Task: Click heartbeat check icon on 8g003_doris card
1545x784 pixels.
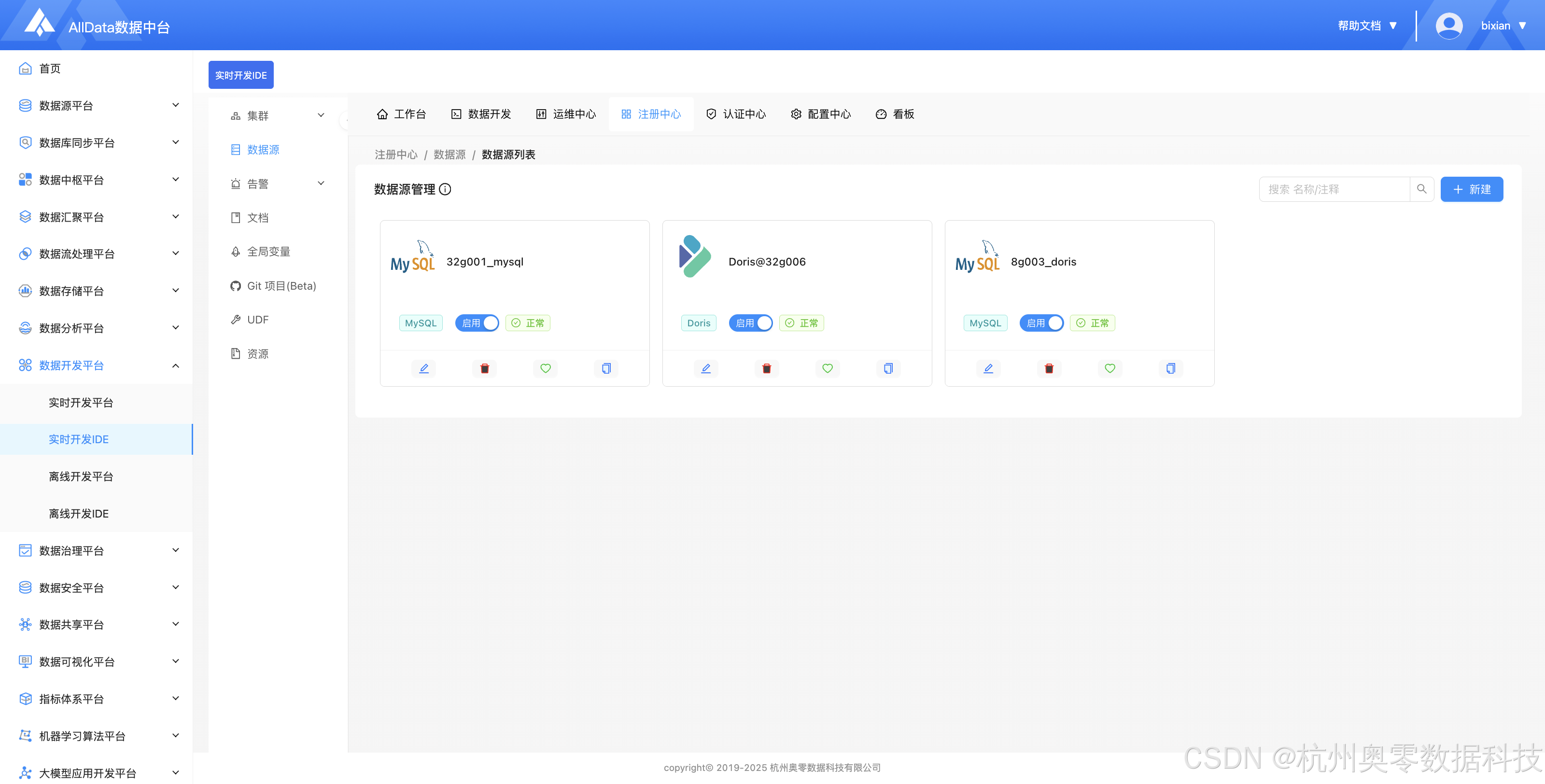Action: coord(1110,368)
